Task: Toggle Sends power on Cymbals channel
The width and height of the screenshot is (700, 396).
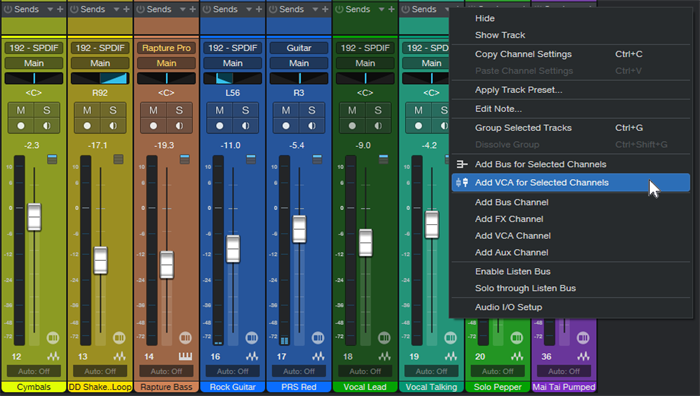Action: [8, 9]
